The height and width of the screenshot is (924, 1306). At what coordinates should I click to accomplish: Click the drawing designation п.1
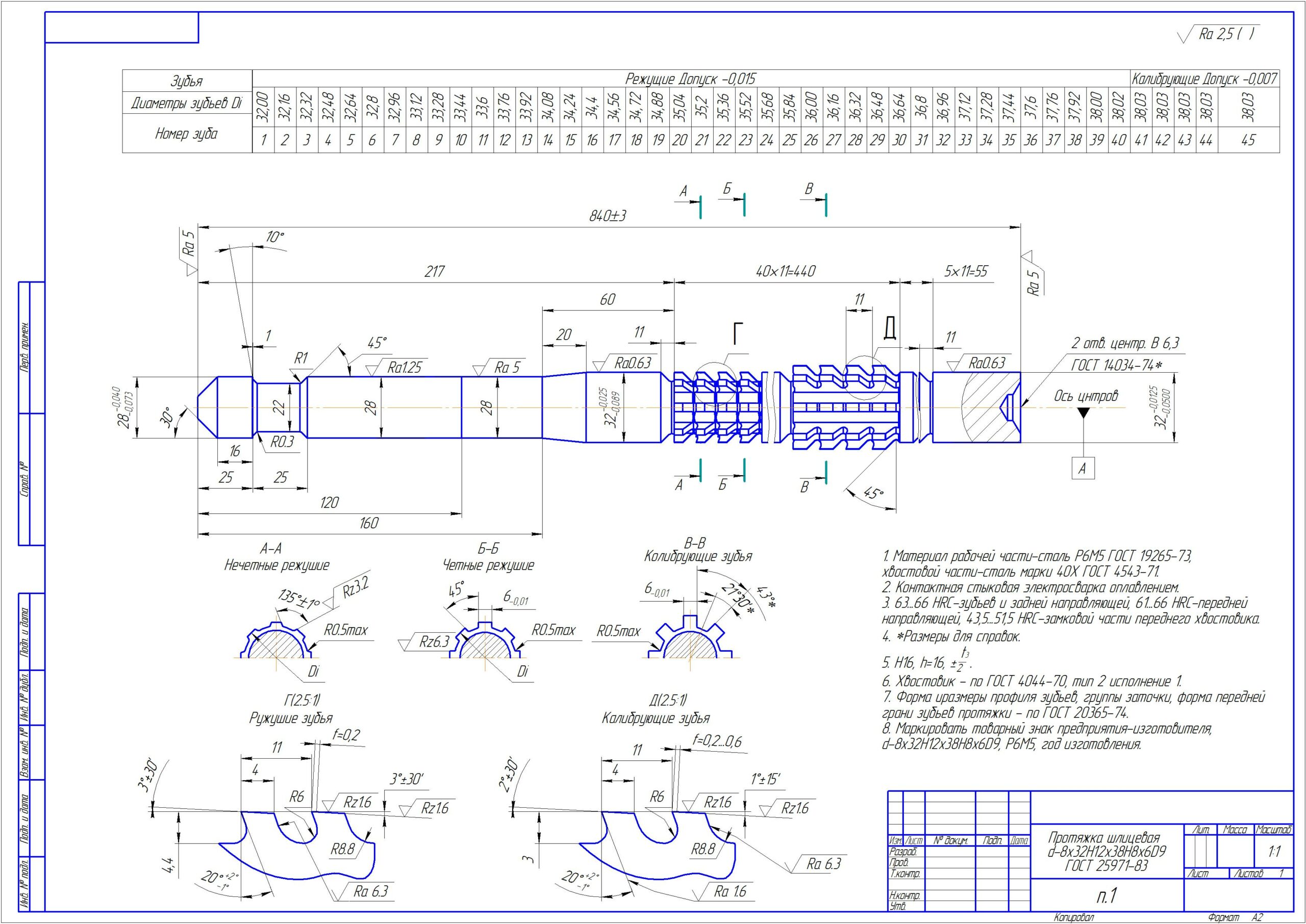(1107, 896)
